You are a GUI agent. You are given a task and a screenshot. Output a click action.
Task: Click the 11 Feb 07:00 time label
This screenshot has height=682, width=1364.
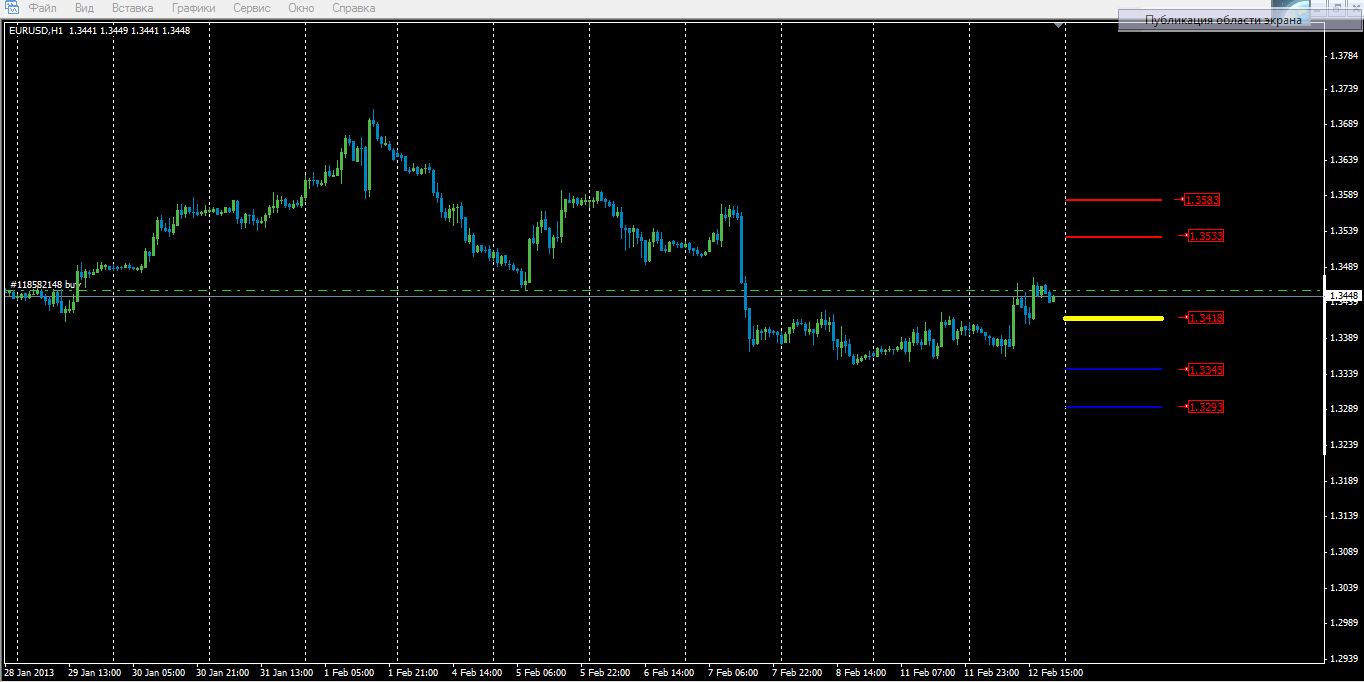[x=927, y=673]
